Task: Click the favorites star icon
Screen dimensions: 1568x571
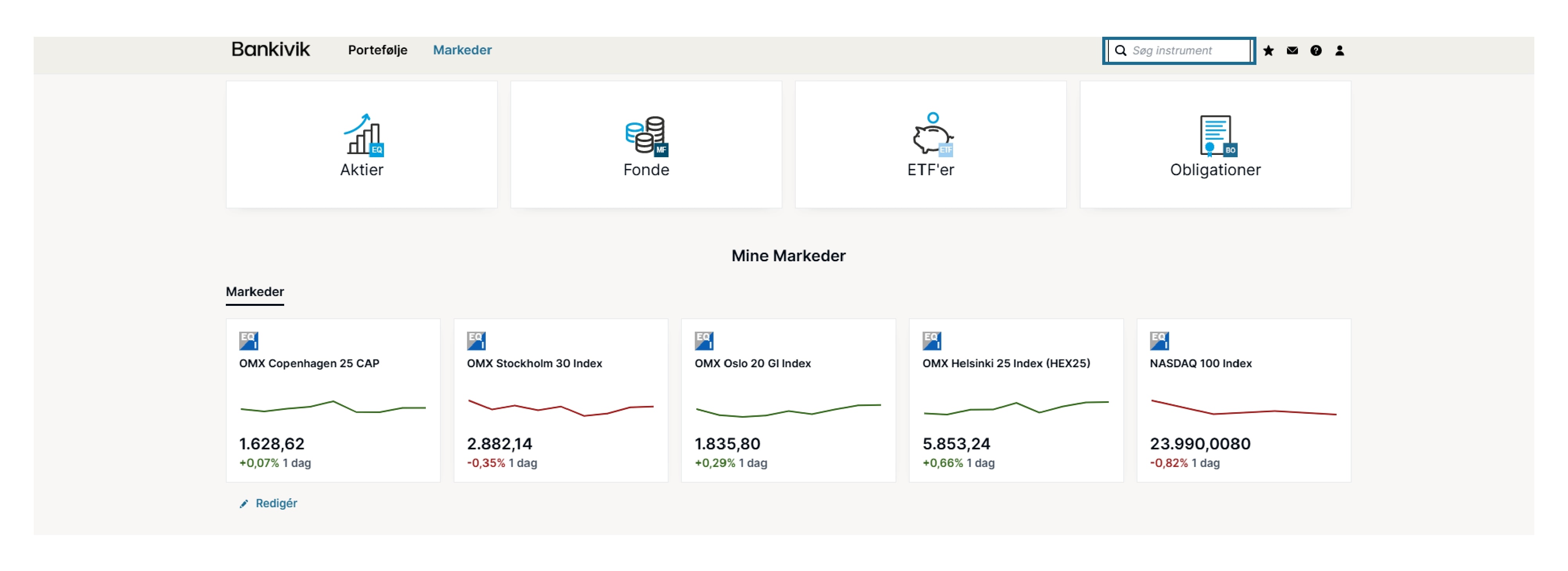Action: coord(1268,50)
